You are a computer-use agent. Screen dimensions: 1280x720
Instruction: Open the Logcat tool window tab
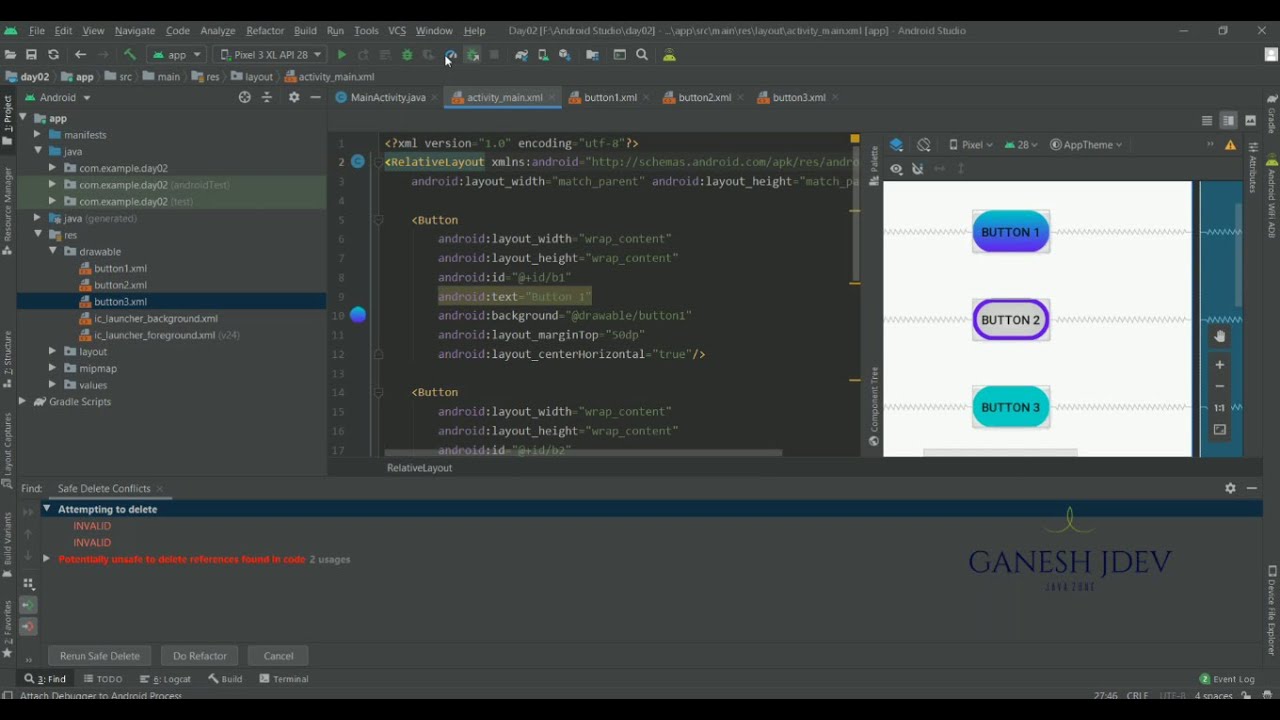tap(165, 679)
